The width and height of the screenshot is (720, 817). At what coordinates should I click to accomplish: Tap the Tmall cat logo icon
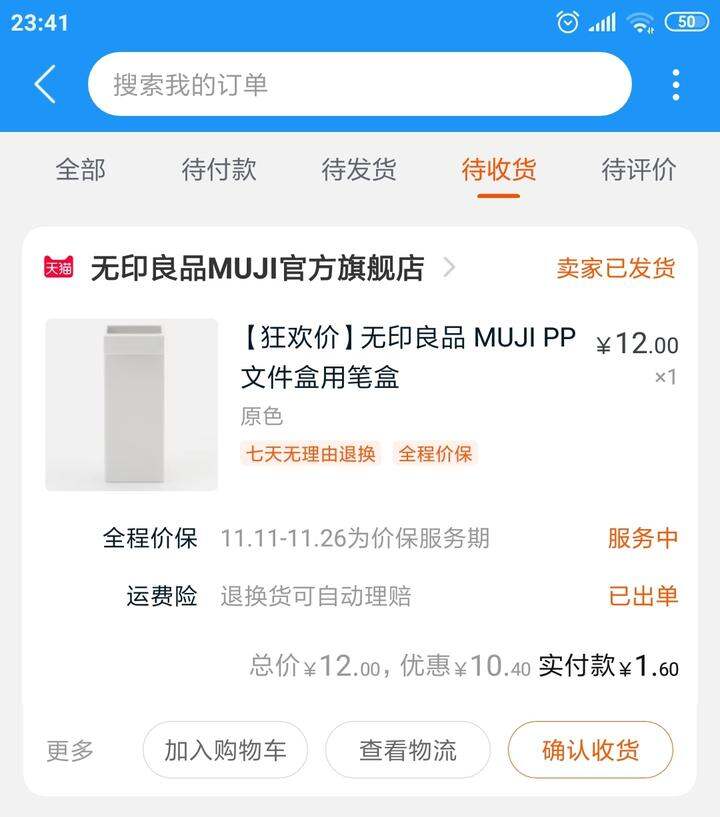coord(58,267)
